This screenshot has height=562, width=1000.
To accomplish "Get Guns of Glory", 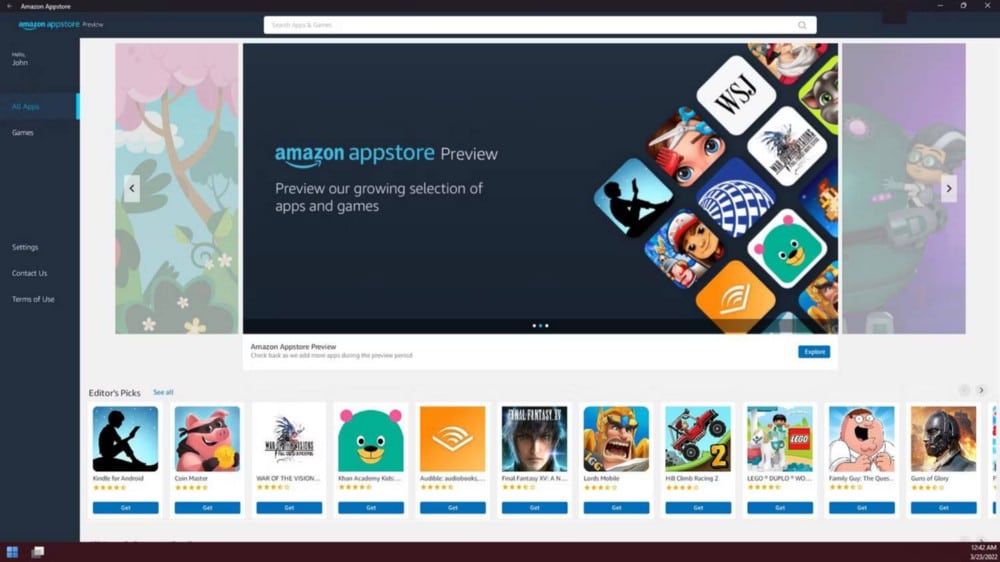I will tap(943, 508).
